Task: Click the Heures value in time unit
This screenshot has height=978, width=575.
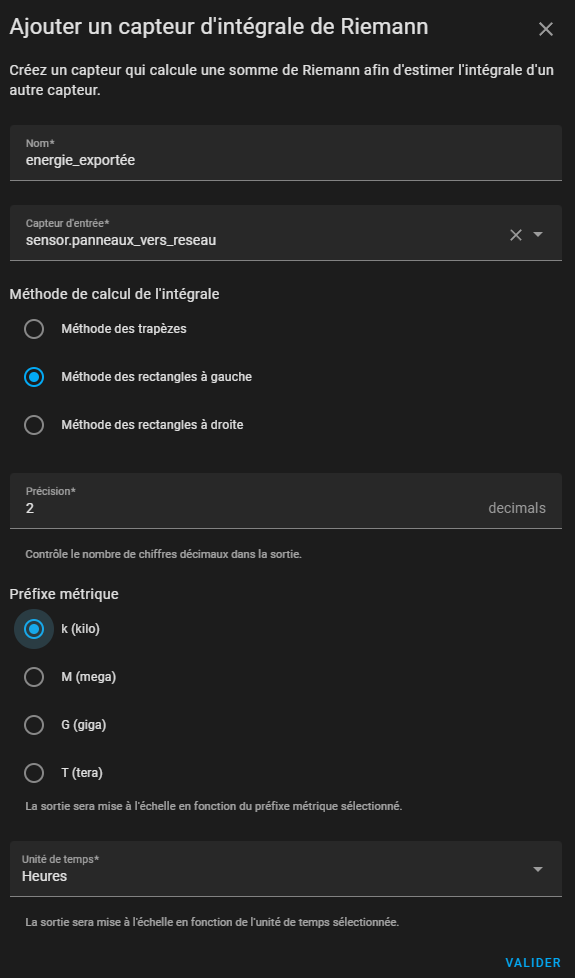Action: click(44, 876)
